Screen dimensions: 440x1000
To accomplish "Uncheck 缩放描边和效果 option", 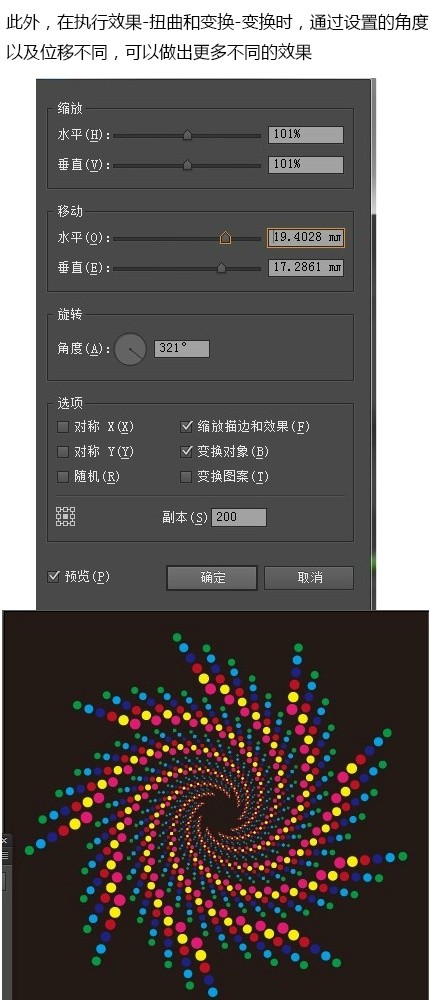I will click(186, 427).
